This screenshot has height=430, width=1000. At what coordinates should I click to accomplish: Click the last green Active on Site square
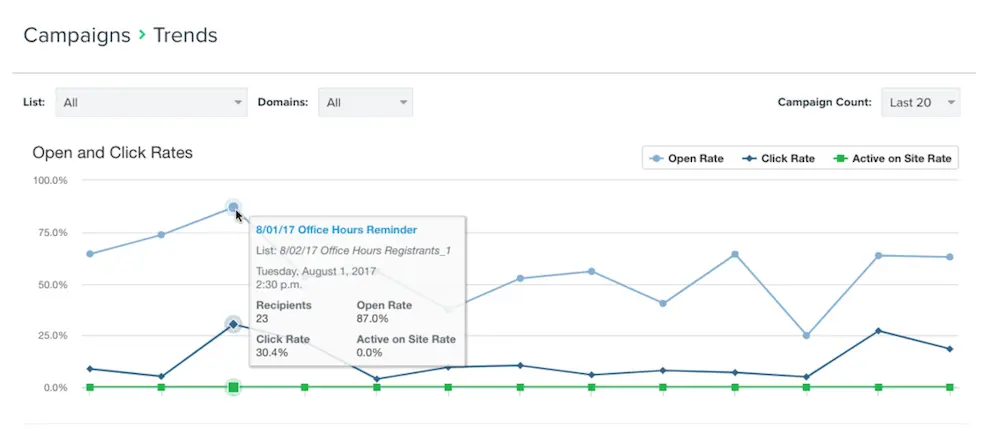pyautogui.click(x=950, y=387)
